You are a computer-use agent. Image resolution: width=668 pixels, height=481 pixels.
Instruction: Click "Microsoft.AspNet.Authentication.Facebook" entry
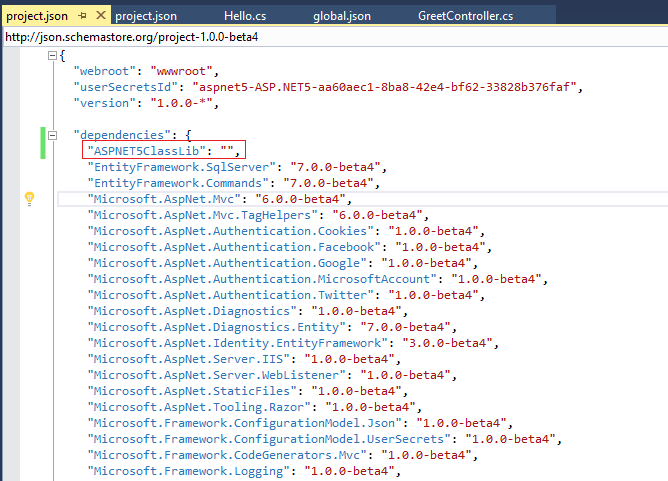coord(288,247)
